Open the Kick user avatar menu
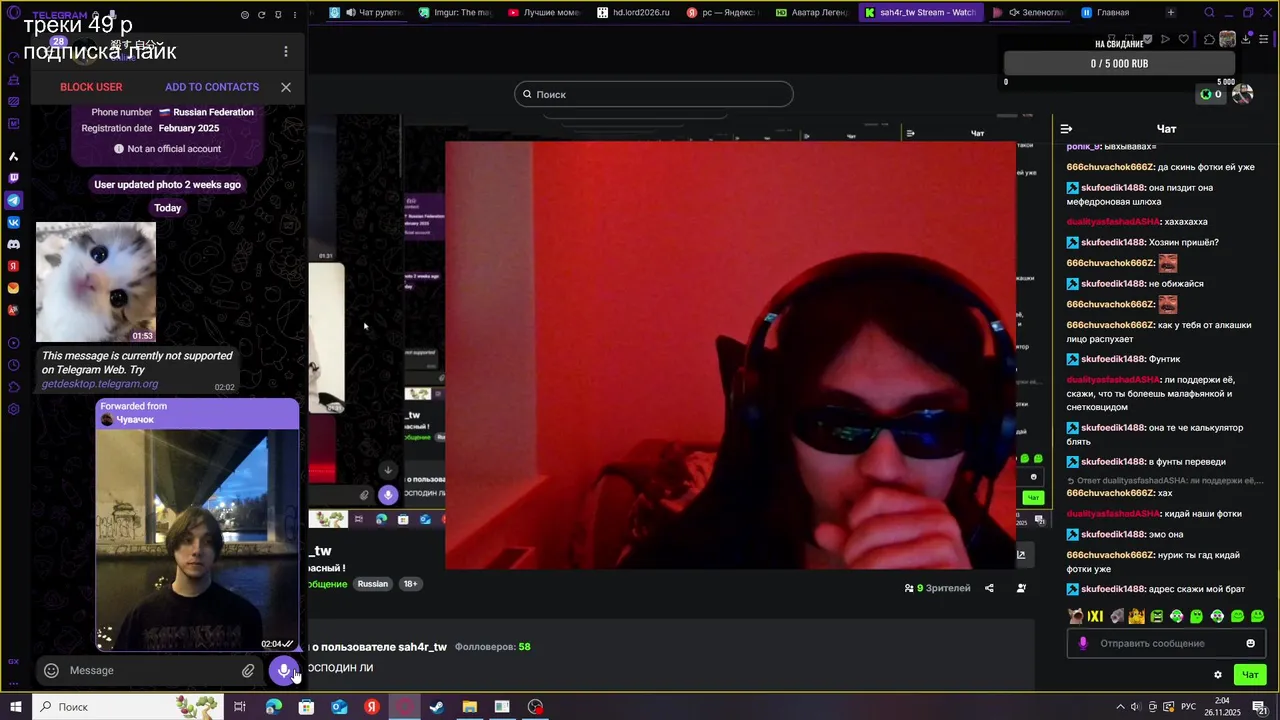This screenshot has height=720, width=1280. coord(1243,94)
